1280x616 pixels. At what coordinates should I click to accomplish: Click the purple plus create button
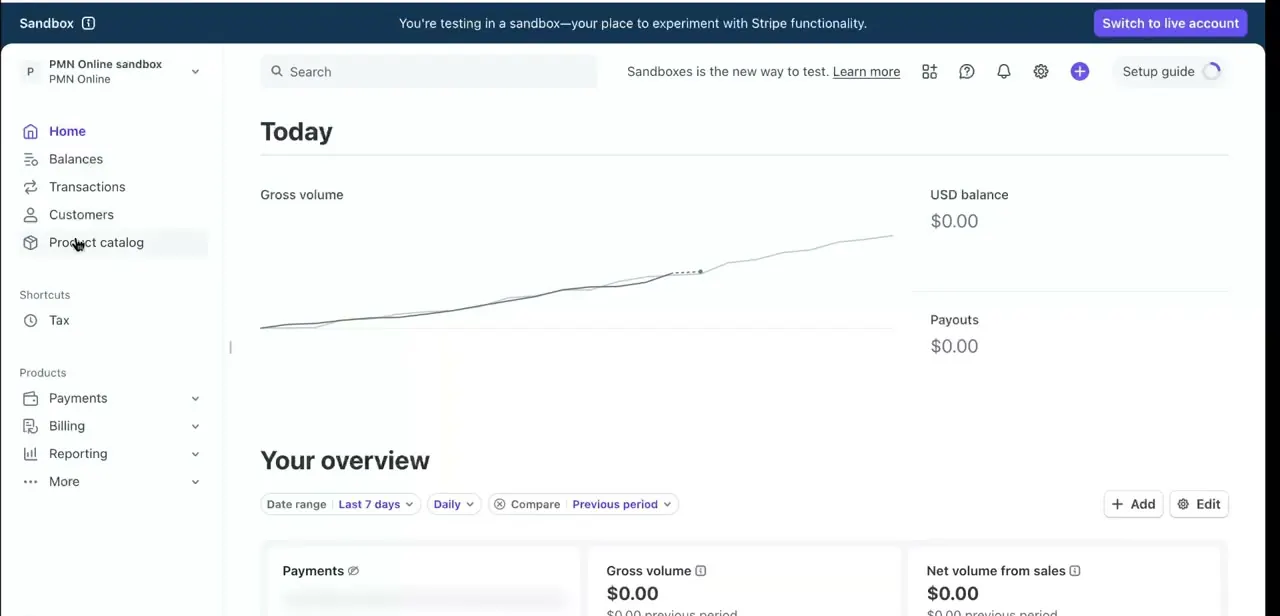pyautogui.click(x=1079, y=71)
